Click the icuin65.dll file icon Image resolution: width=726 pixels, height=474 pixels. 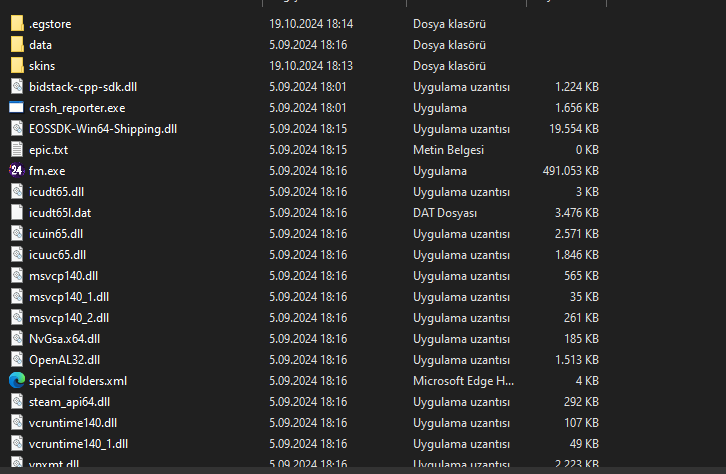click(17, 234)
